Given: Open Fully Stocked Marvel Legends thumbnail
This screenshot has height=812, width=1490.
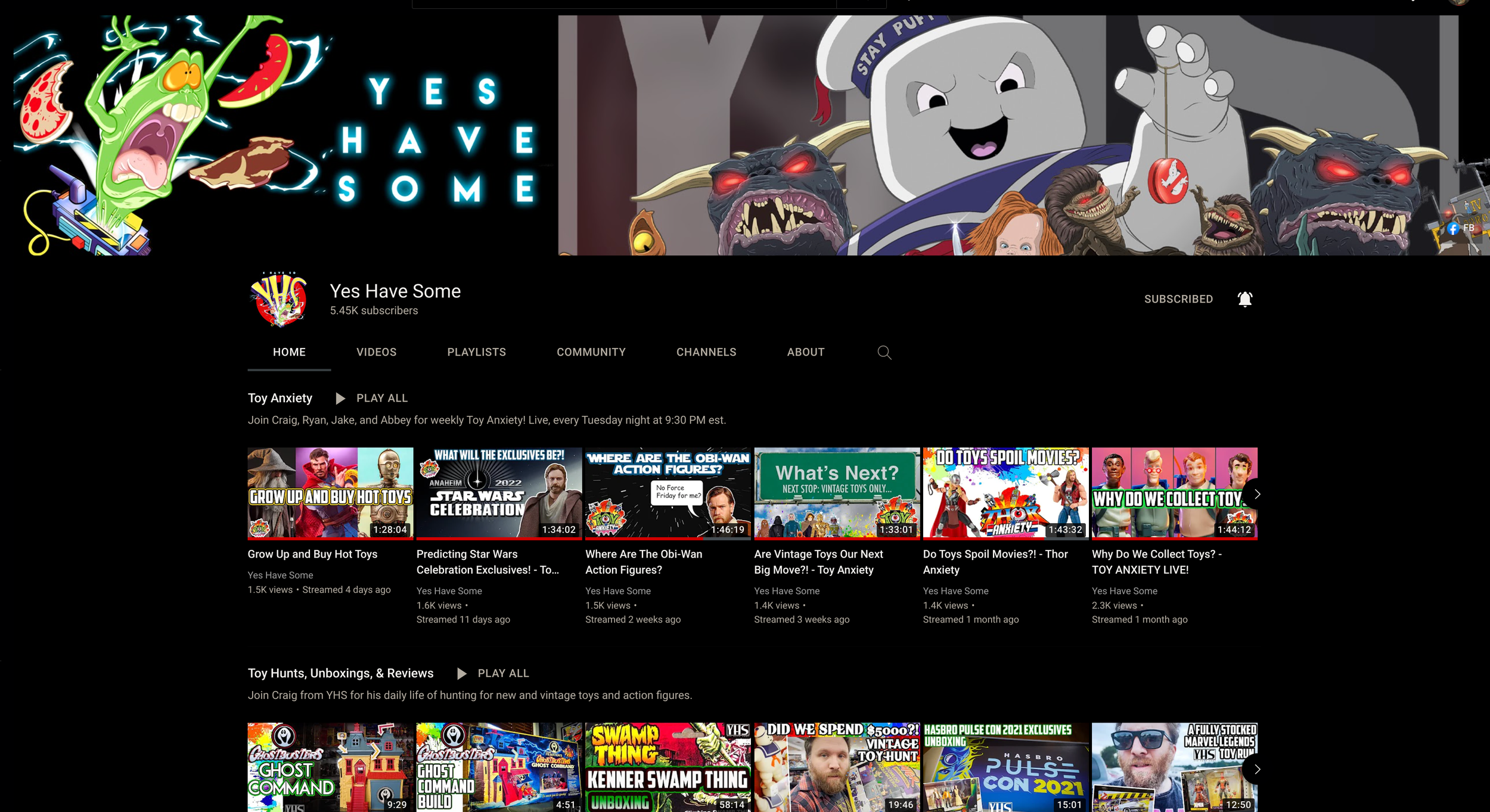Looking at the screenshot, I should [x=1174, y=767].
